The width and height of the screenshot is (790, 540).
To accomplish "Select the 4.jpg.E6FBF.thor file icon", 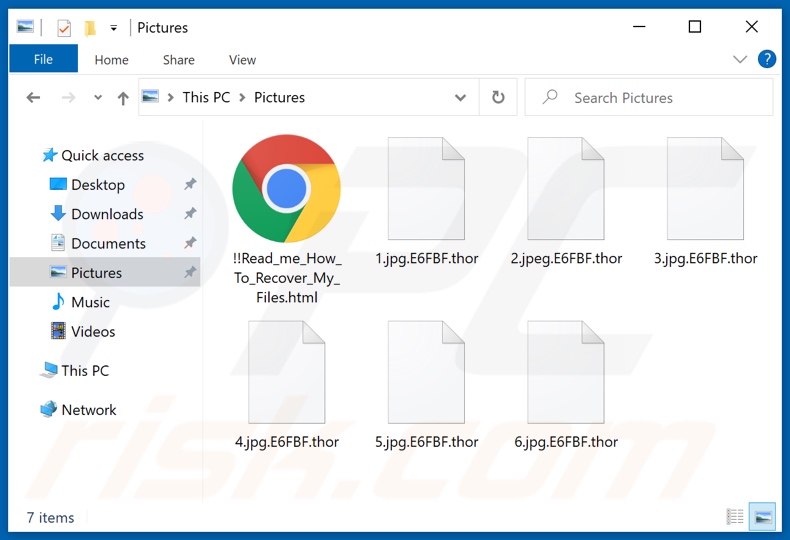I will click(287, 372).
